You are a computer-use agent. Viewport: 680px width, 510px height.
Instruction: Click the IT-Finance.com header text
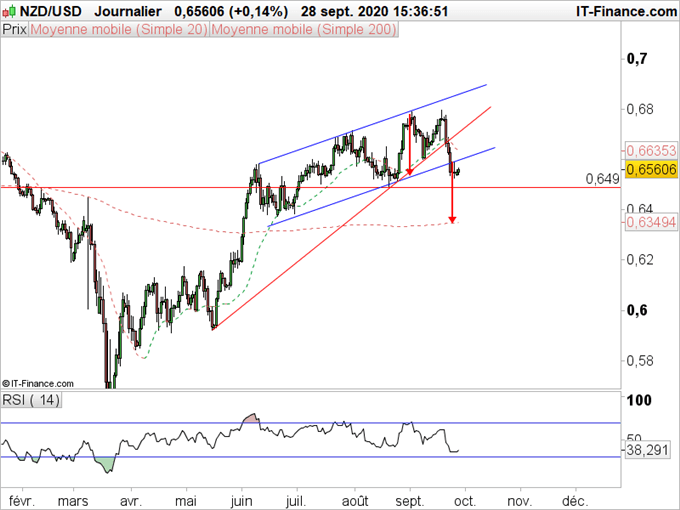[626, 11]
